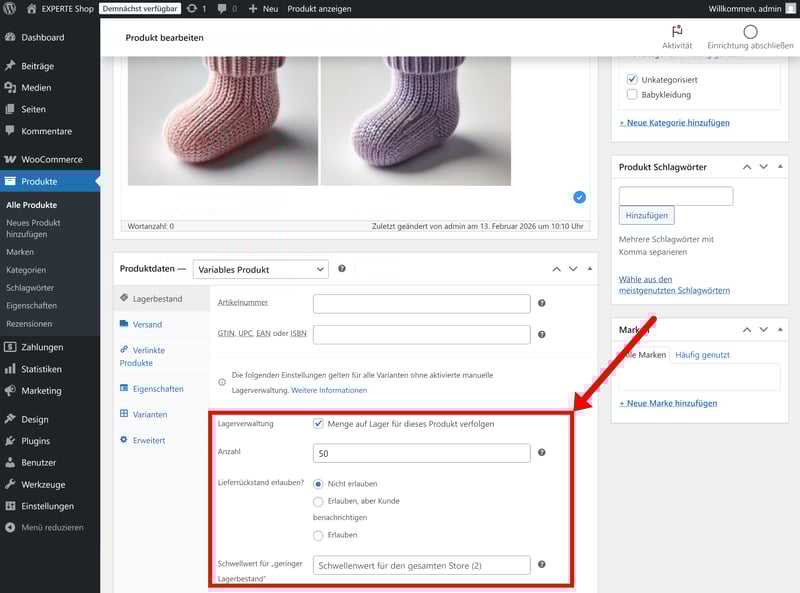Open the Varianten product data tab
Viewport: 800px width, 593px height.
pyautogui.click(x=150, y=414)
